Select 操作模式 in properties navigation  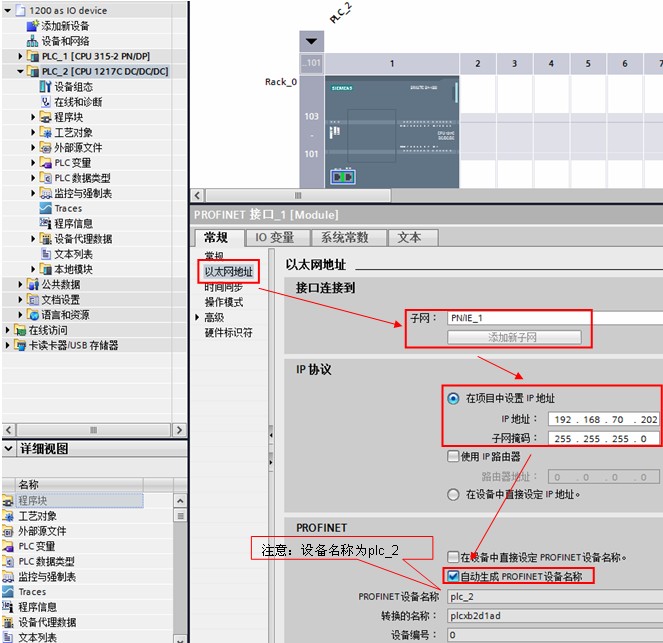[x=224, y=302]
